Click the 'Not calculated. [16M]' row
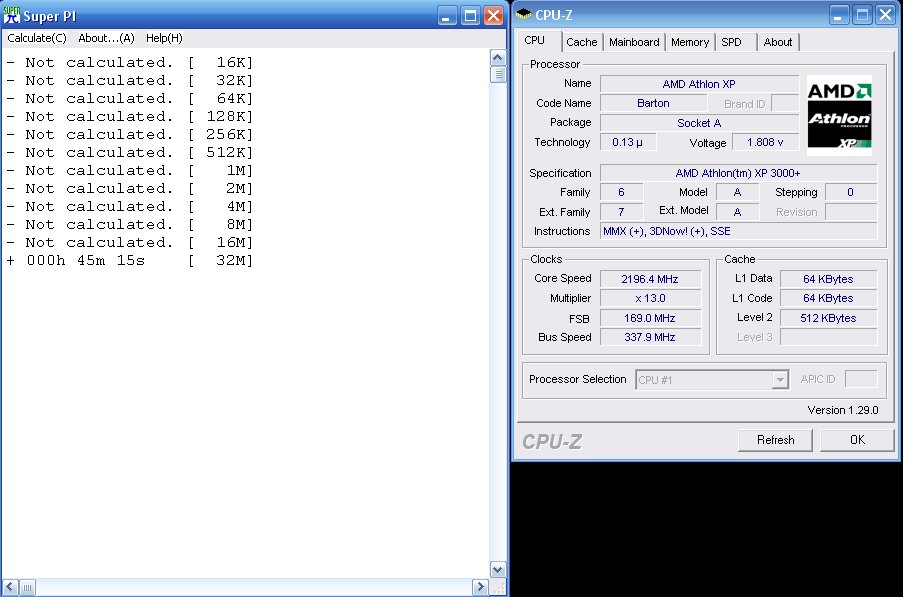The height and width of the screenshot is (597, 903). [x=130, y=242]
